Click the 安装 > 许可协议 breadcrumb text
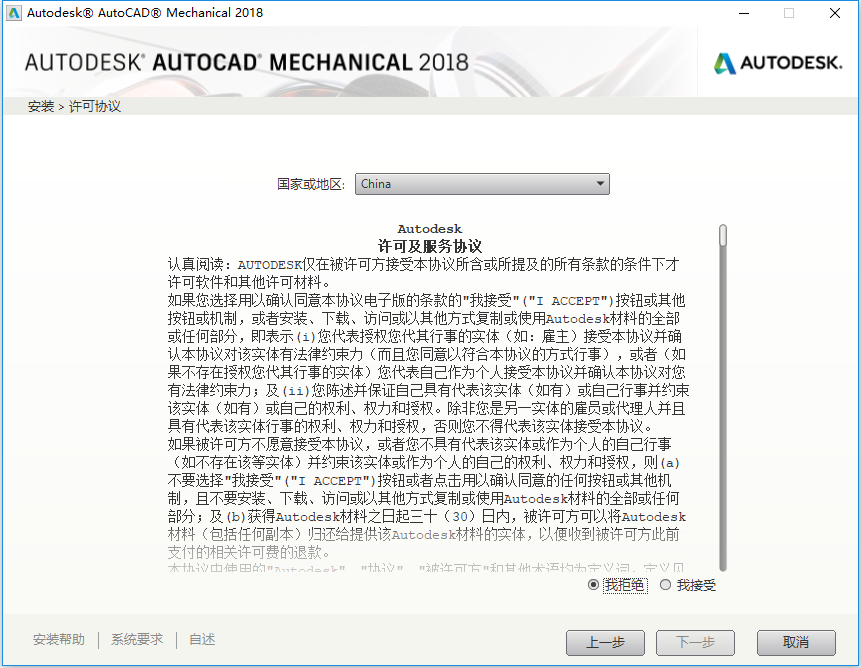This screenshot has width=861, height=668. (74, 106)
